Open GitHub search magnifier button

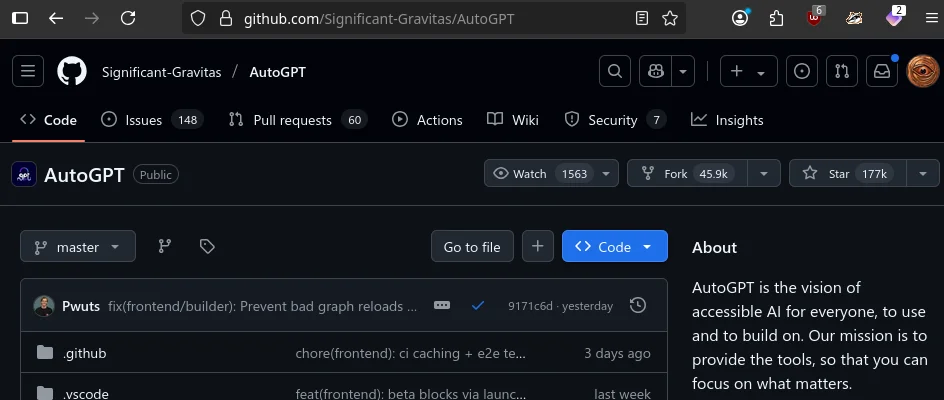(x=615, y=71)
